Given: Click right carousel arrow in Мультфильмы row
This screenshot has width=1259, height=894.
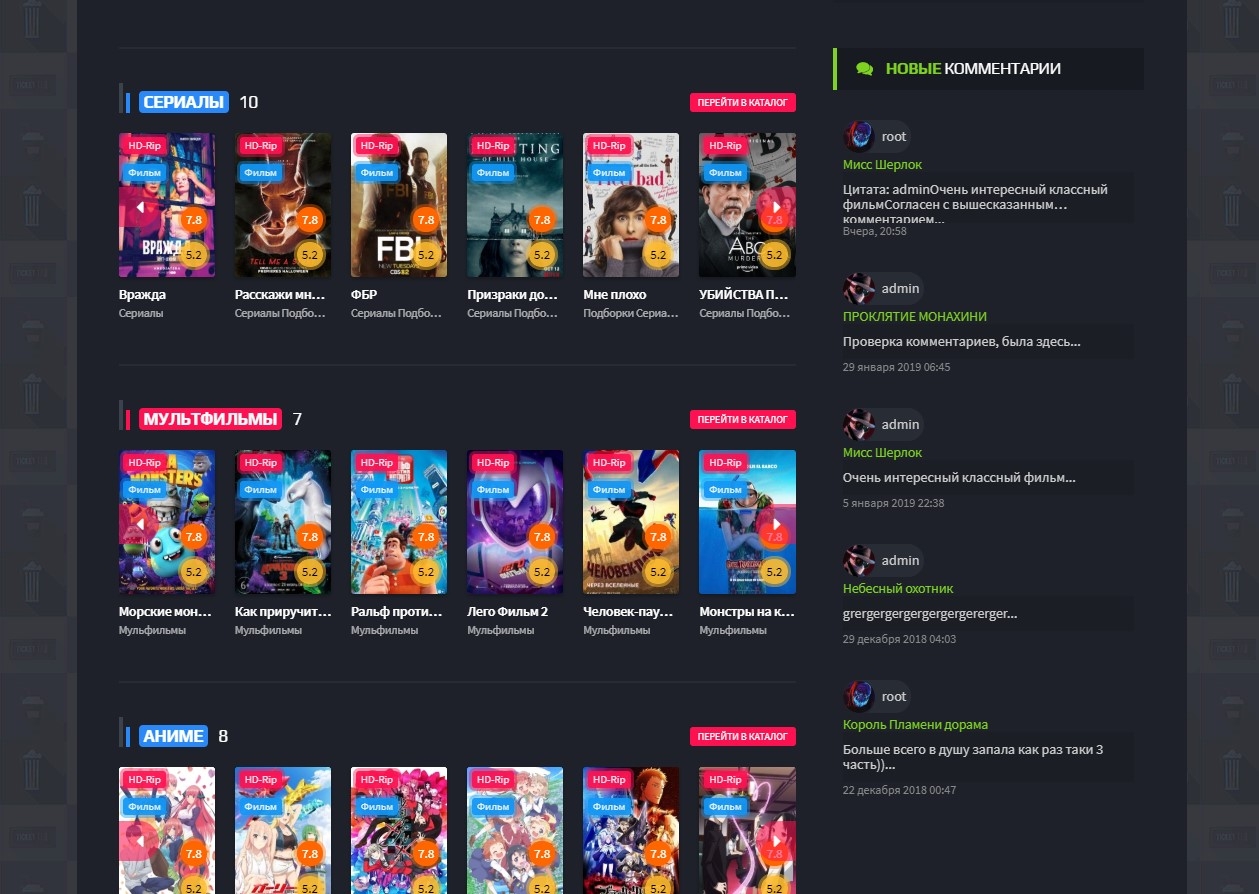Looking at the screenshot, I should click(x=776, y=524).
